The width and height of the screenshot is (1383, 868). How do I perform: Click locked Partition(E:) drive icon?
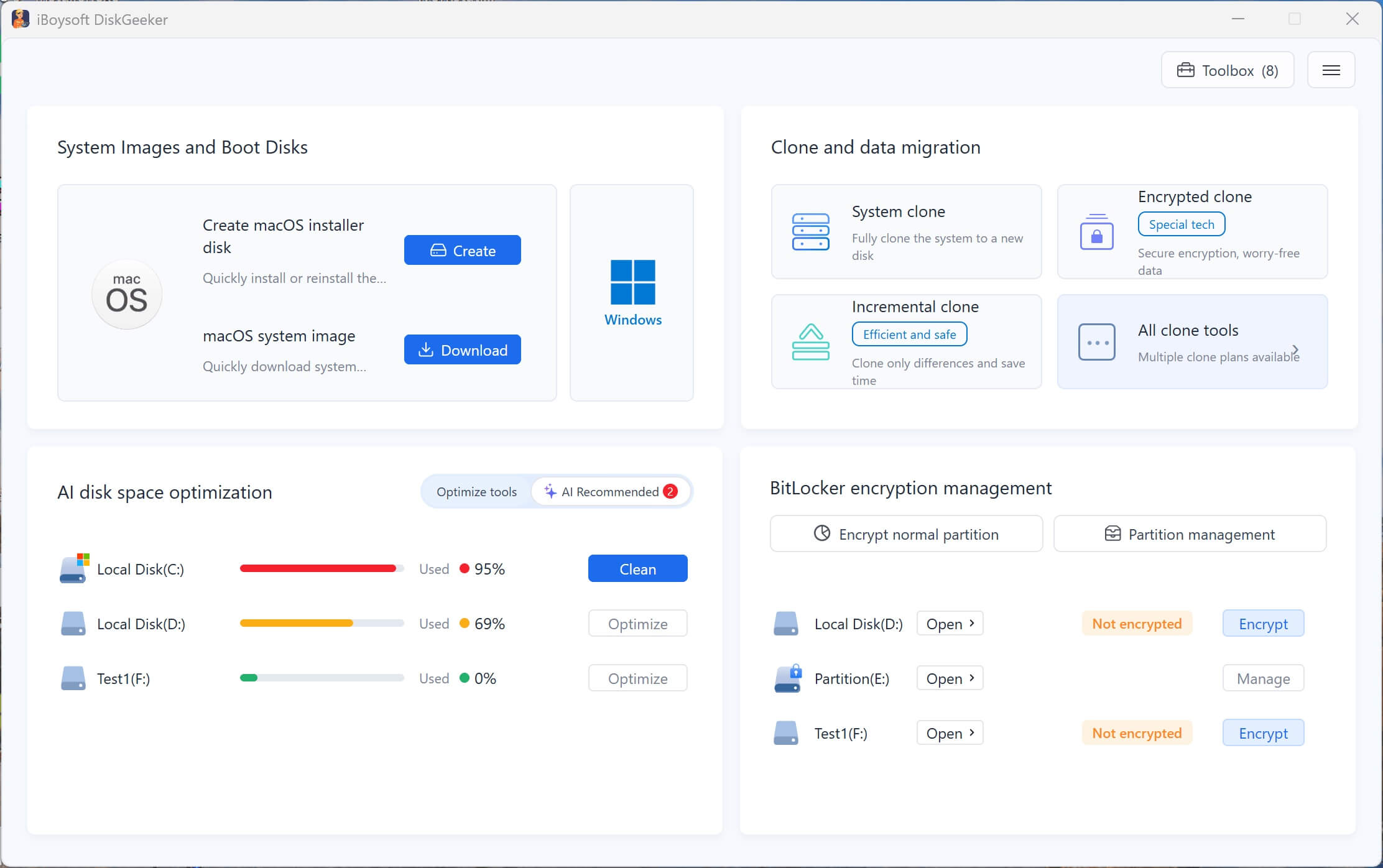point(788,678)
